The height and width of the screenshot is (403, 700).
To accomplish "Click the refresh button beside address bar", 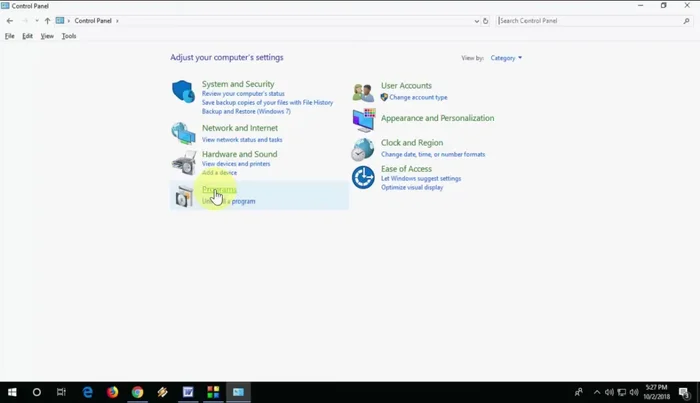I will [486, 20].
